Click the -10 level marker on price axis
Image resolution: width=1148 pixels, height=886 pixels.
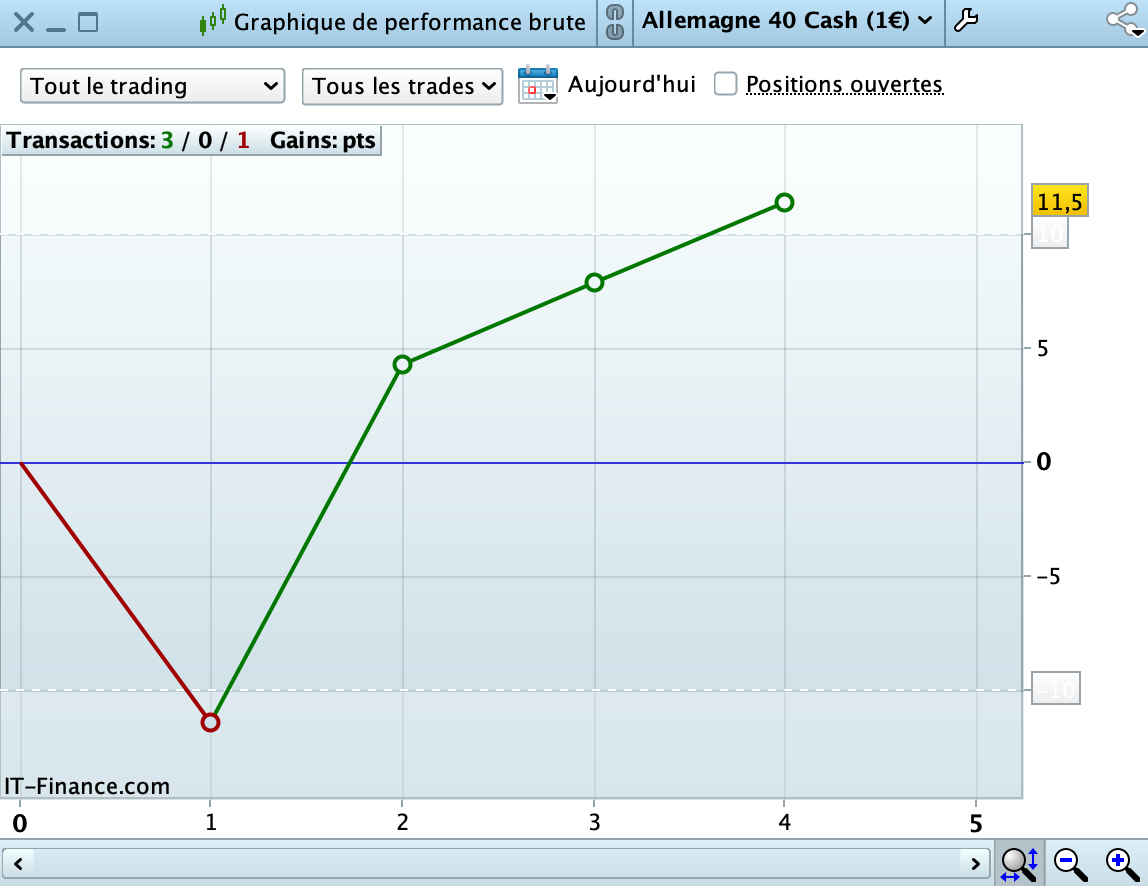coord(1056,688)
